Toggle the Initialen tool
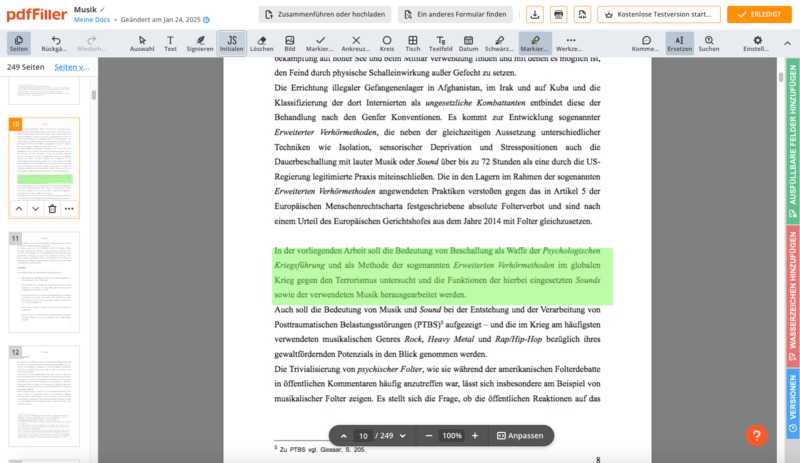Image resolution: width=800 pixels, height=463 pixels. tap(231, 43)
